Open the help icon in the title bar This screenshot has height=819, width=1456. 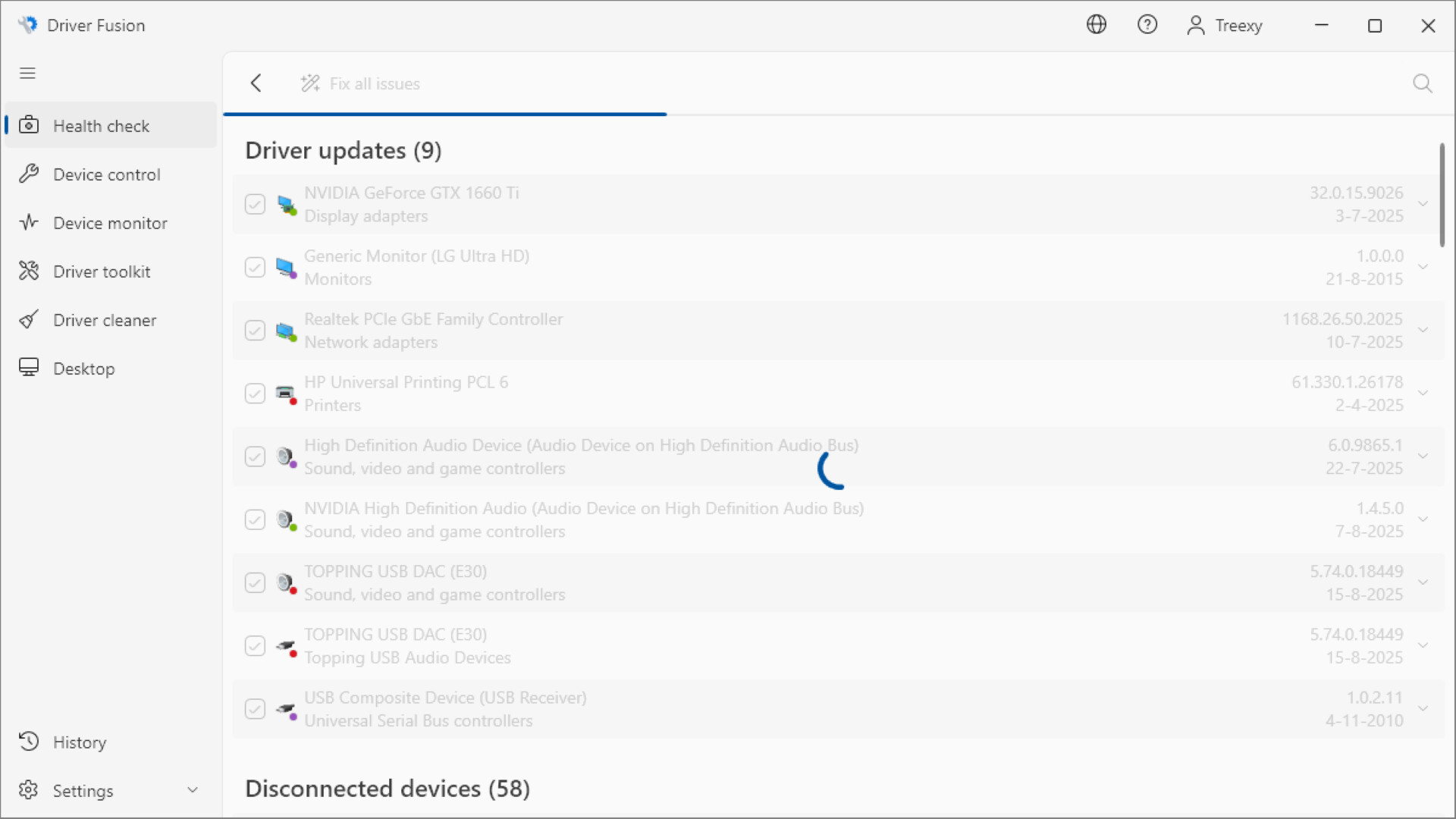point(1147,24)
